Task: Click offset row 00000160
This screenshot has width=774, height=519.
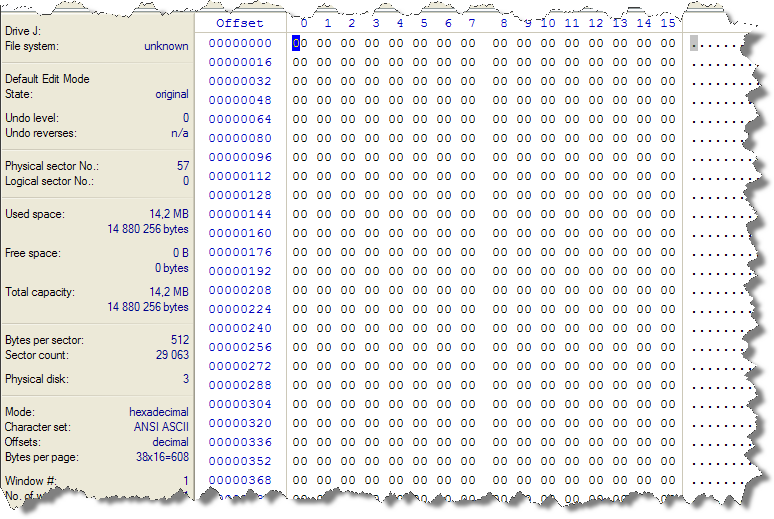Action: pyautogui.click(x=240, y=233)
